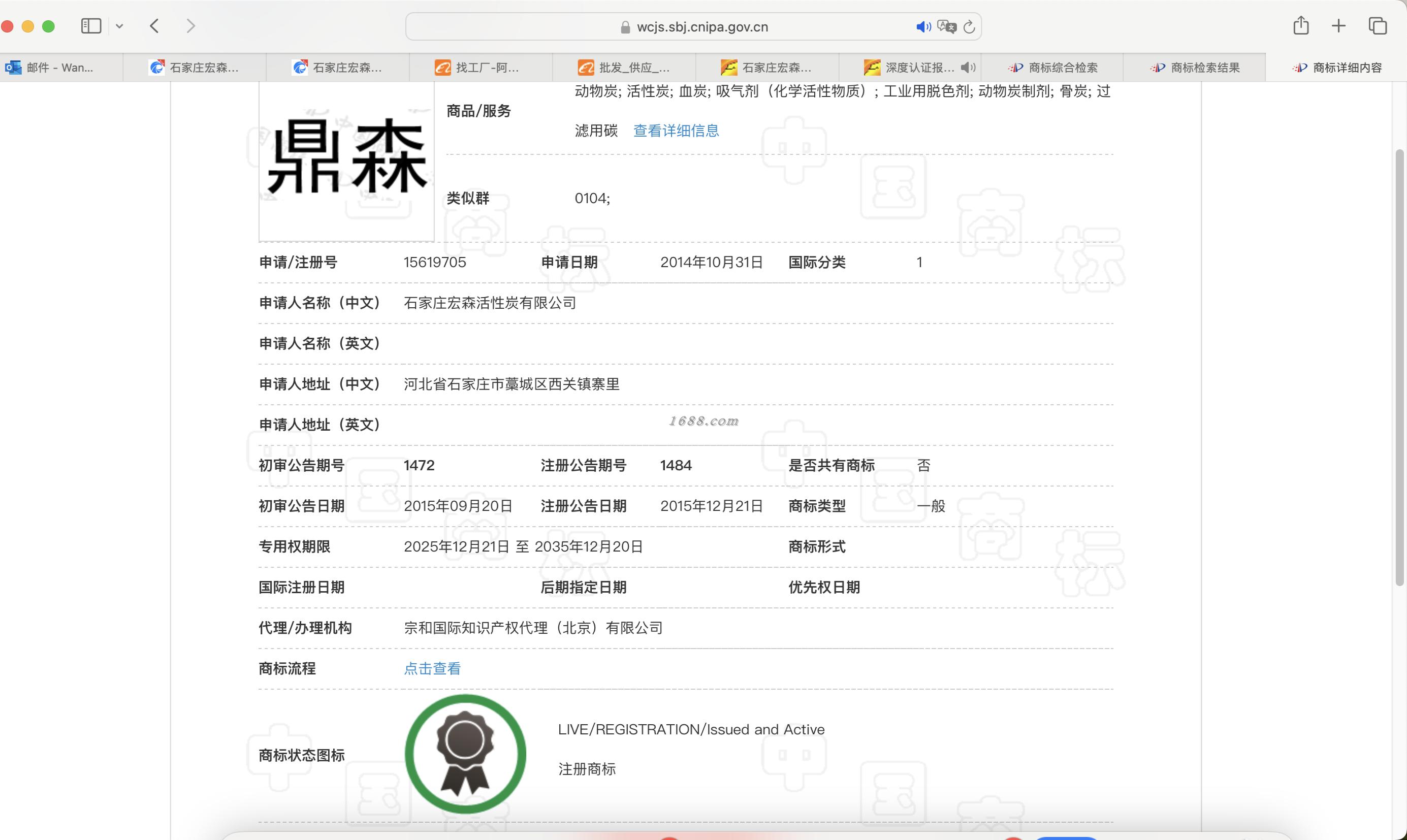The image size is (1407, 840).
Task: Mute audio via address bar speaker icon
Action: click(x=923, y=26)
